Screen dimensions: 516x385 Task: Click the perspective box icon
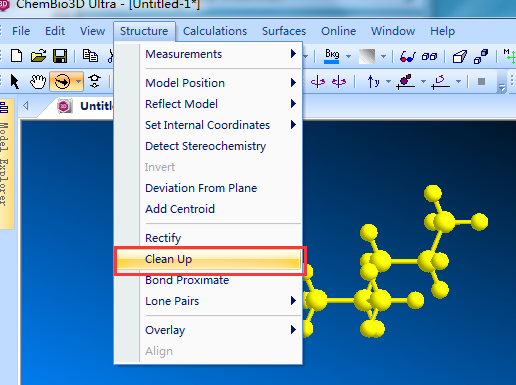pos(459,56)
